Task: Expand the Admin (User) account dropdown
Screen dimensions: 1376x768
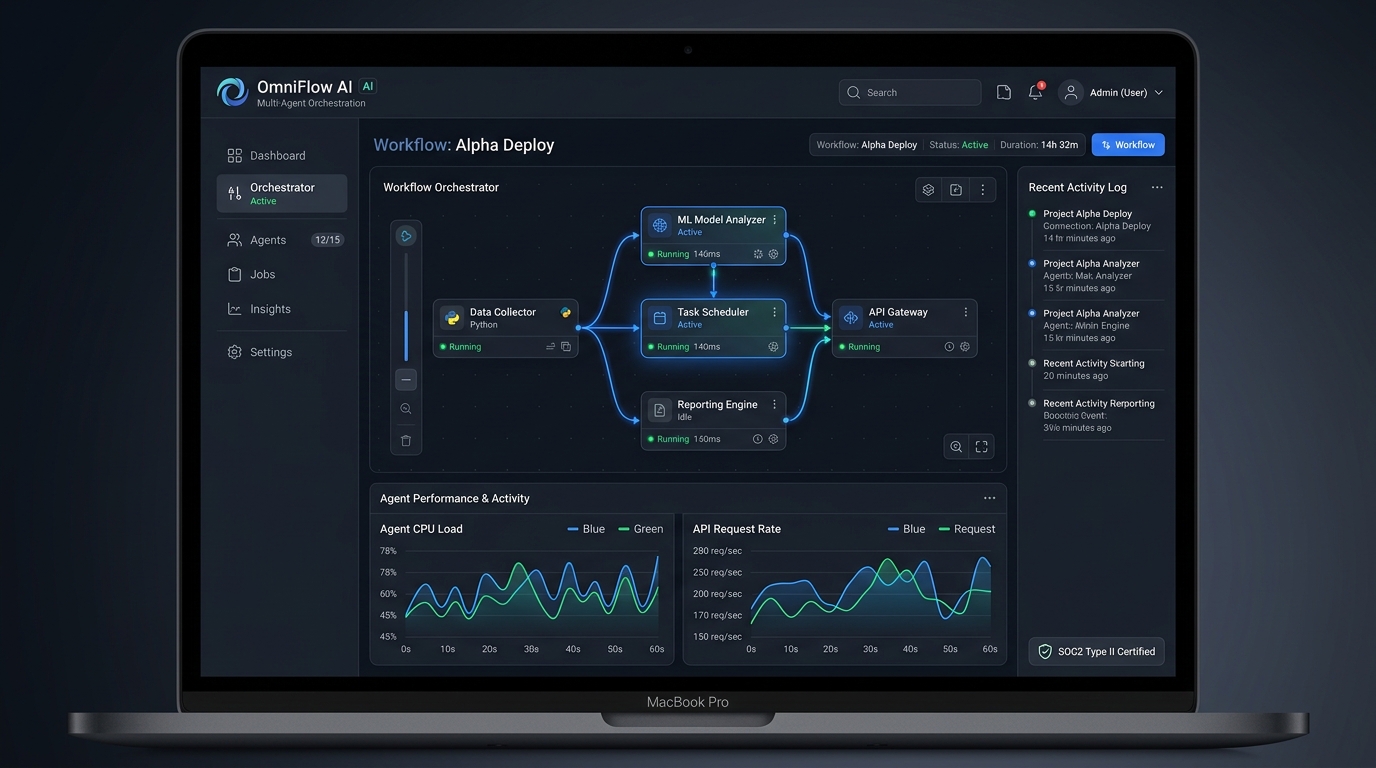Action: (1159, 93)
